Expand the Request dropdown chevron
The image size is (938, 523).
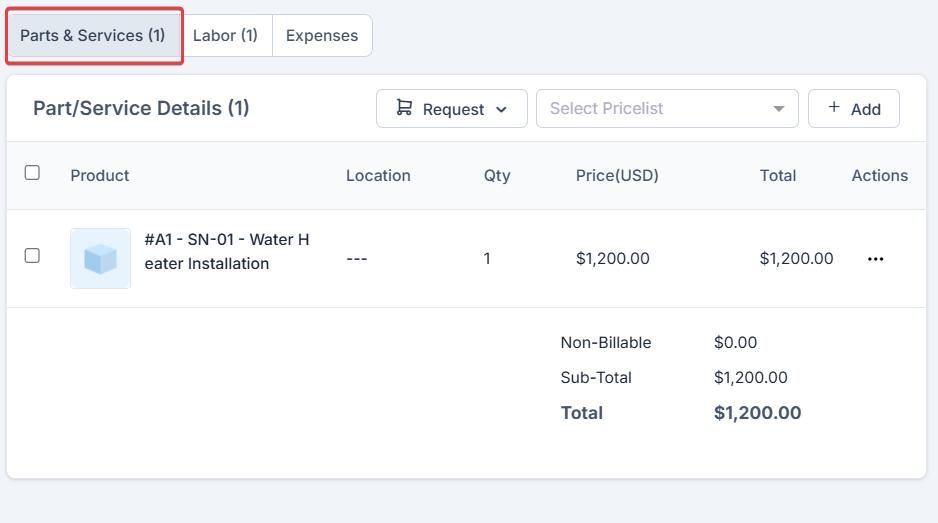(x=502, y=109)
